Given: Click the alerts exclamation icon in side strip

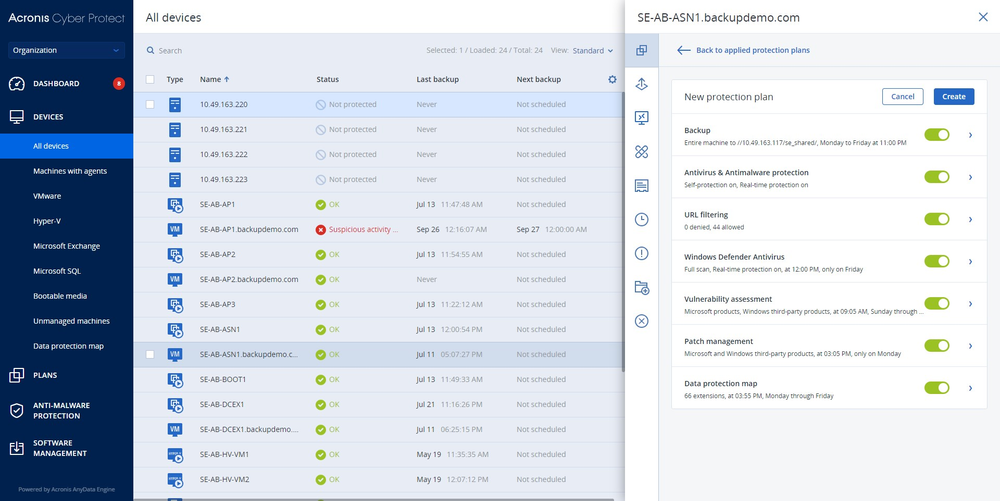Looking at the screenshot, I should (x=642, y=253).
